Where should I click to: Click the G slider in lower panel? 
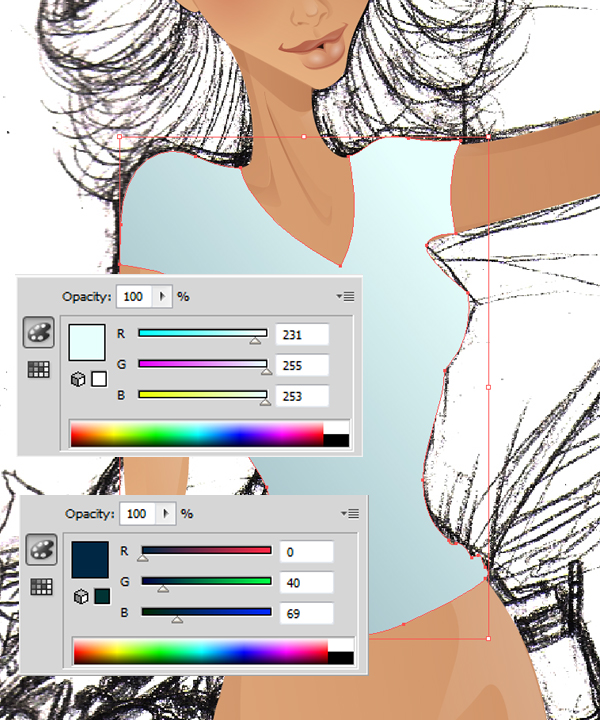[207, 581]
